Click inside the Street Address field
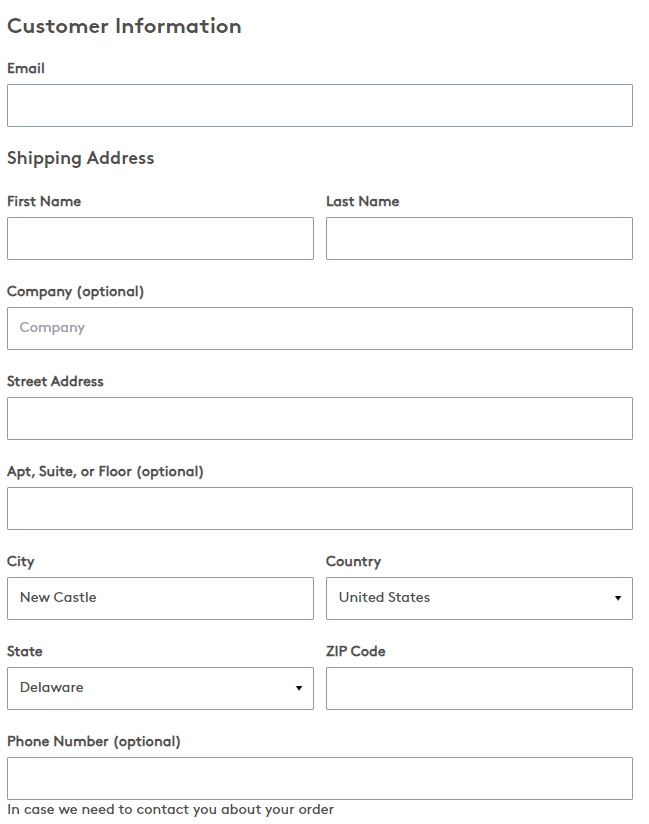The image size is (649, 824). (319, 418)
